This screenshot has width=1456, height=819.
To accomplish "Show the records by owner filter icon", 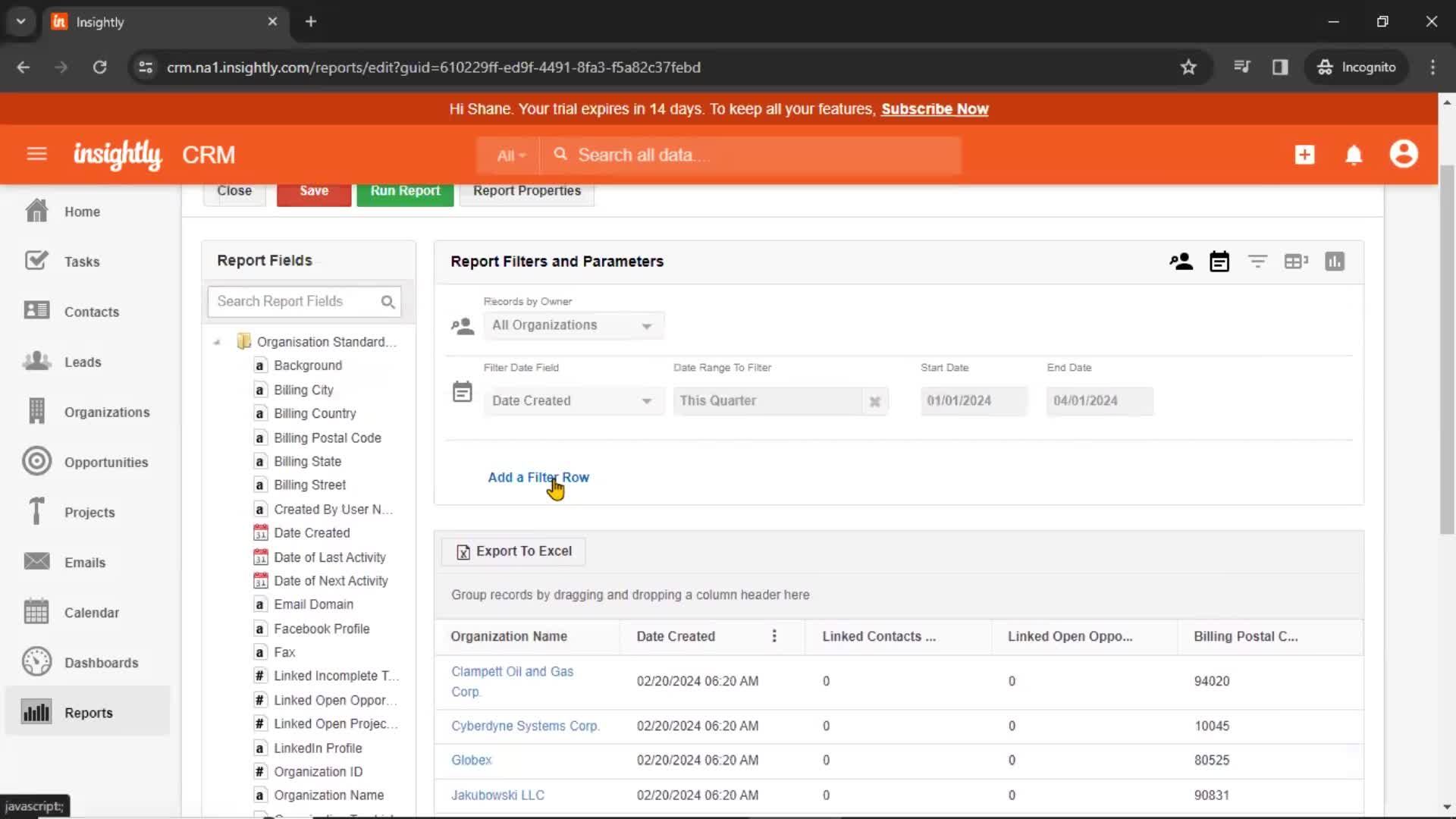I will [1181, 262].
